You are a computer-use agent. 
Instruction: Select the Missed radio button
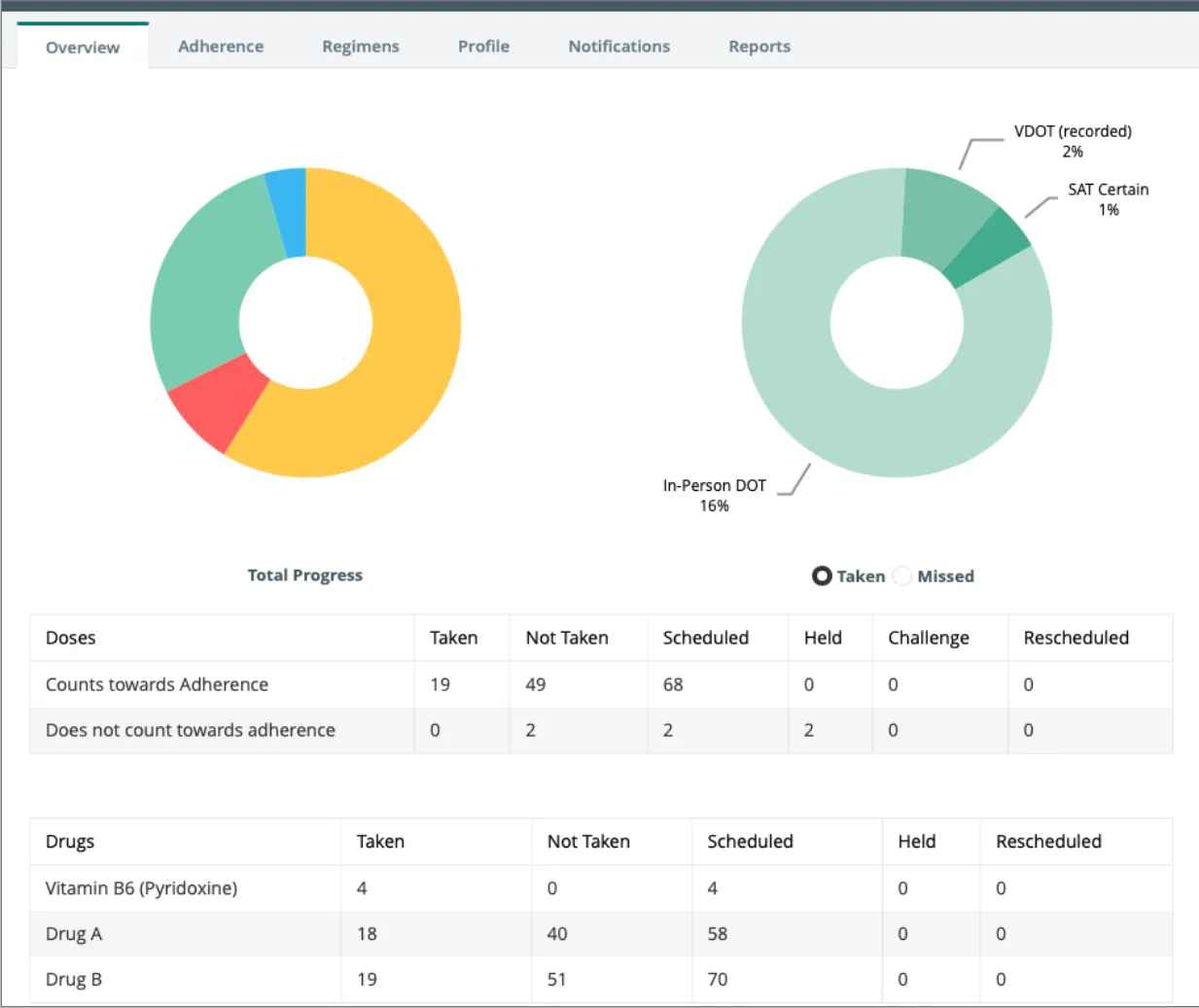pos(902,576)
